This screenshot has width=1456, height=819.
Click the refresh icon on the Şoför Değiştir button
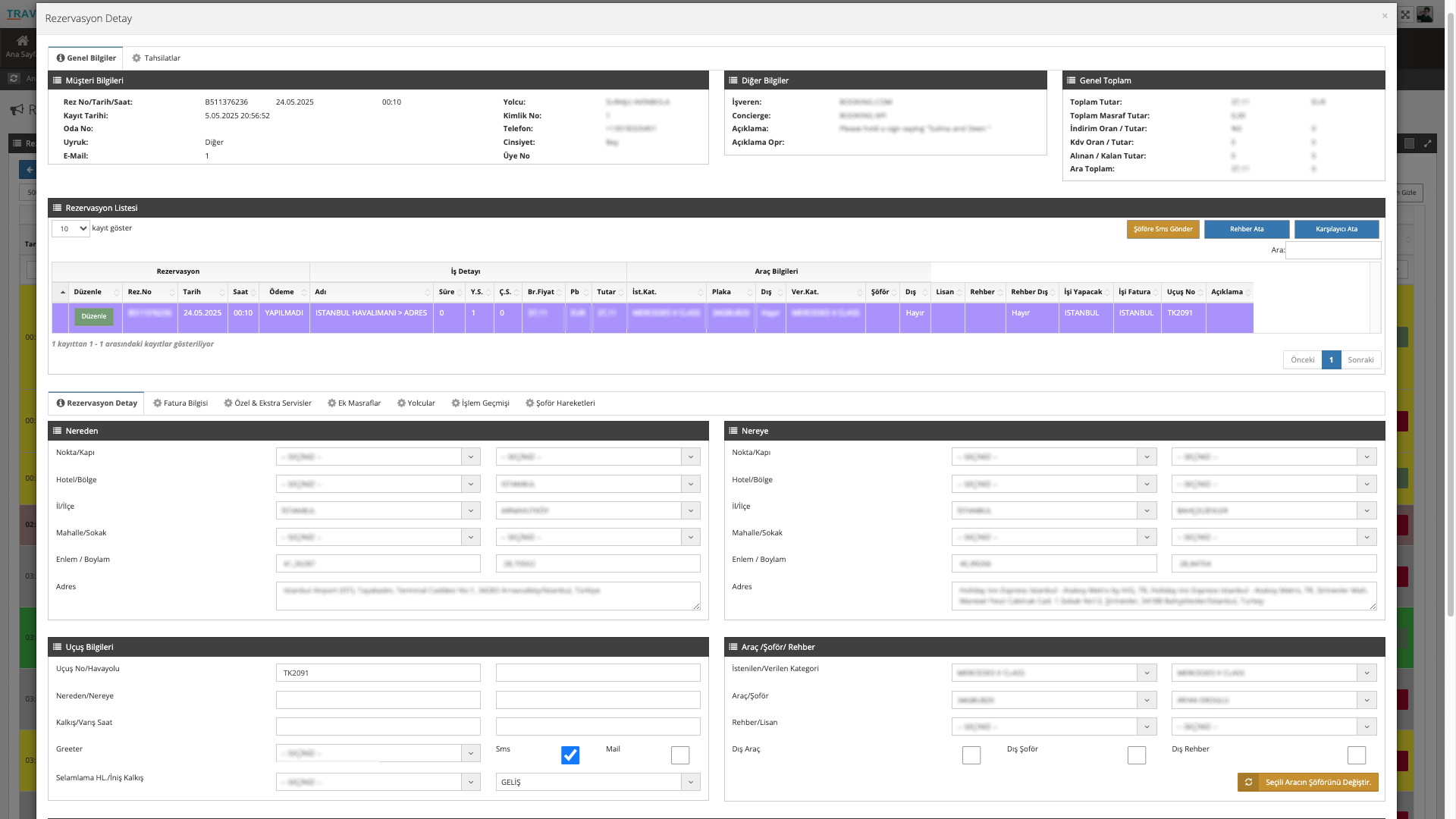1248,782
